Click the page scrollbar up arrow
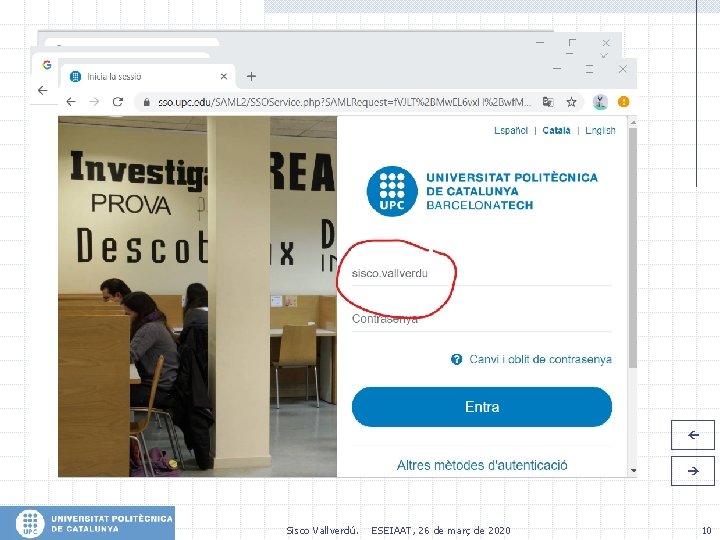The width and height of the screenshot is (720, 540). (x=633, y=123)
